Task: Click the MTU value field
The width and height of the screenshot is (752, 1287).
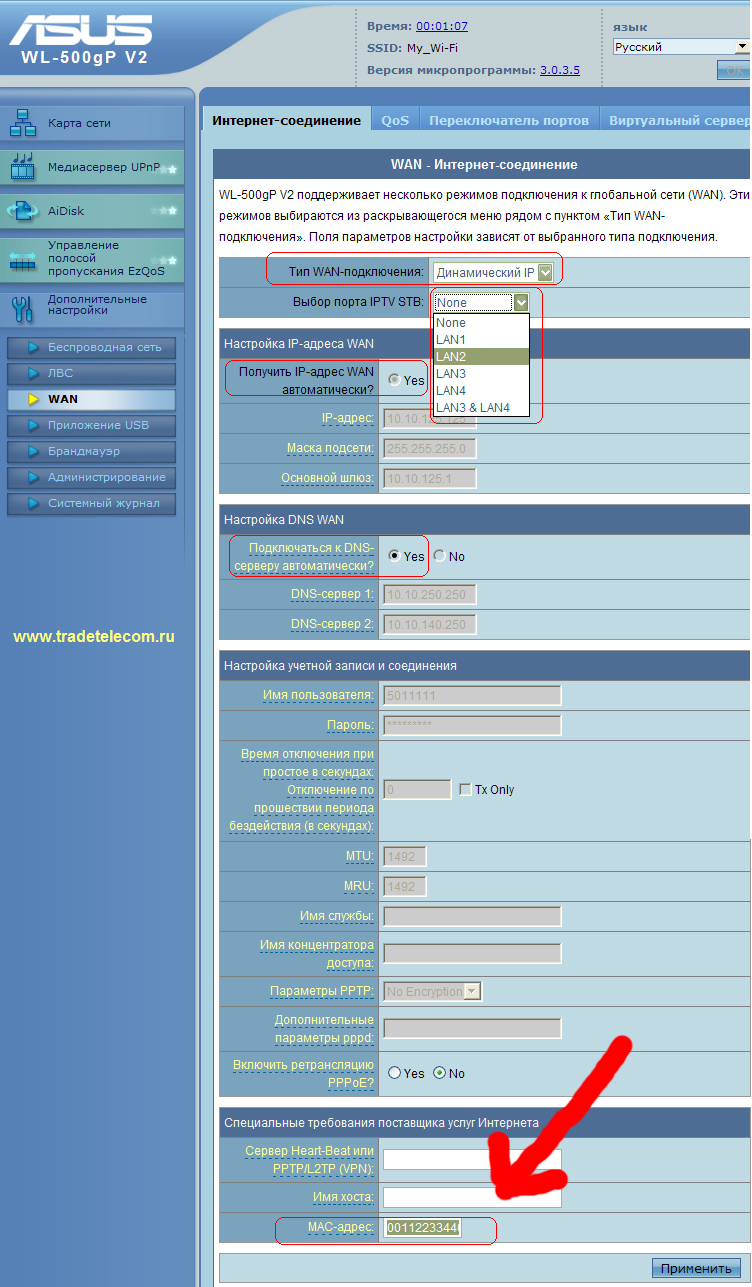Action: point(405,856)
